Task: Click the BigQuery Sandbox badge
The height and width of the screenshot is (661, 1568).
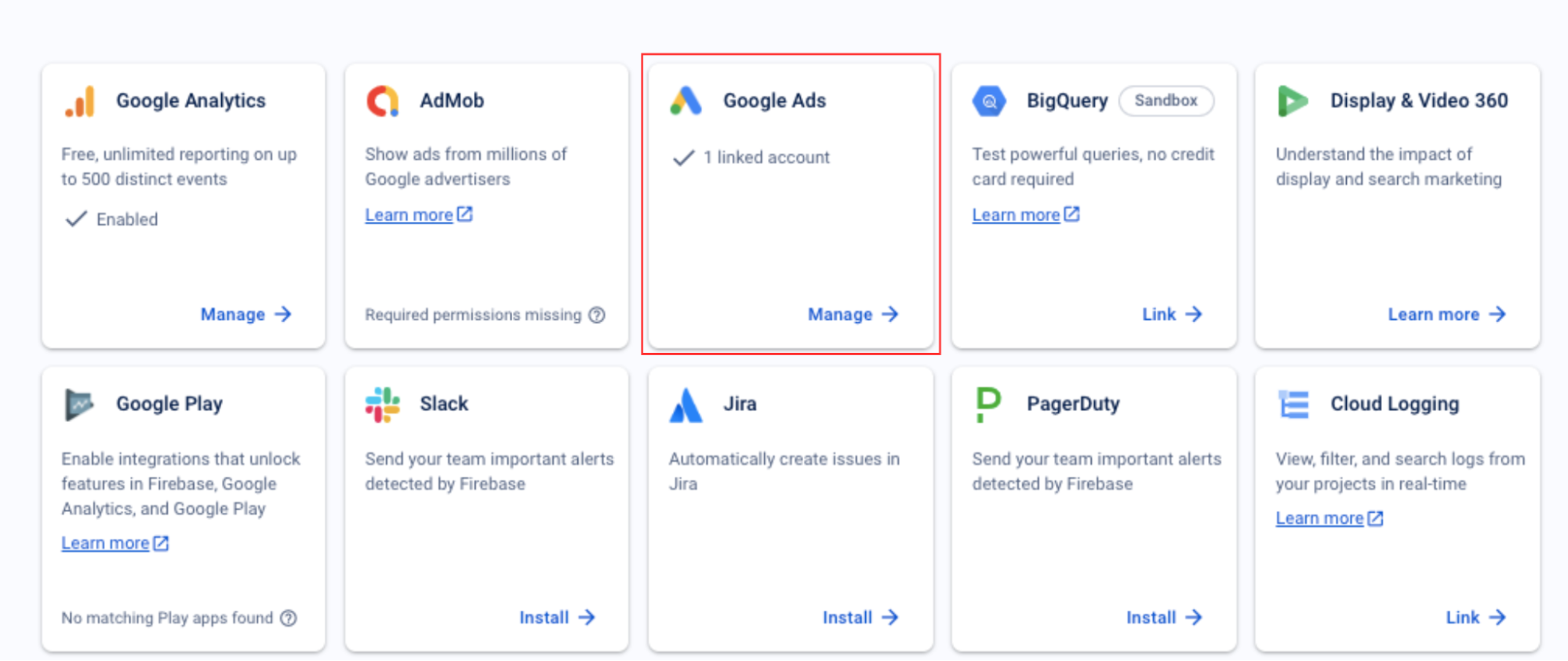Action: click(x=1166, y=101)
